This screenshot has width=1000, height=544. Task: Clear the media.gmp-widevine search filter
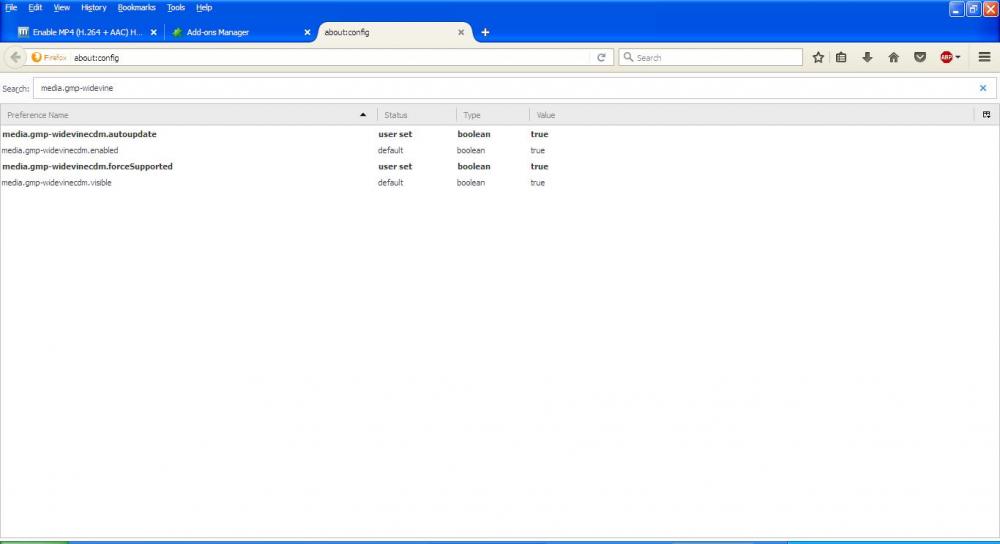coord(982,88)
